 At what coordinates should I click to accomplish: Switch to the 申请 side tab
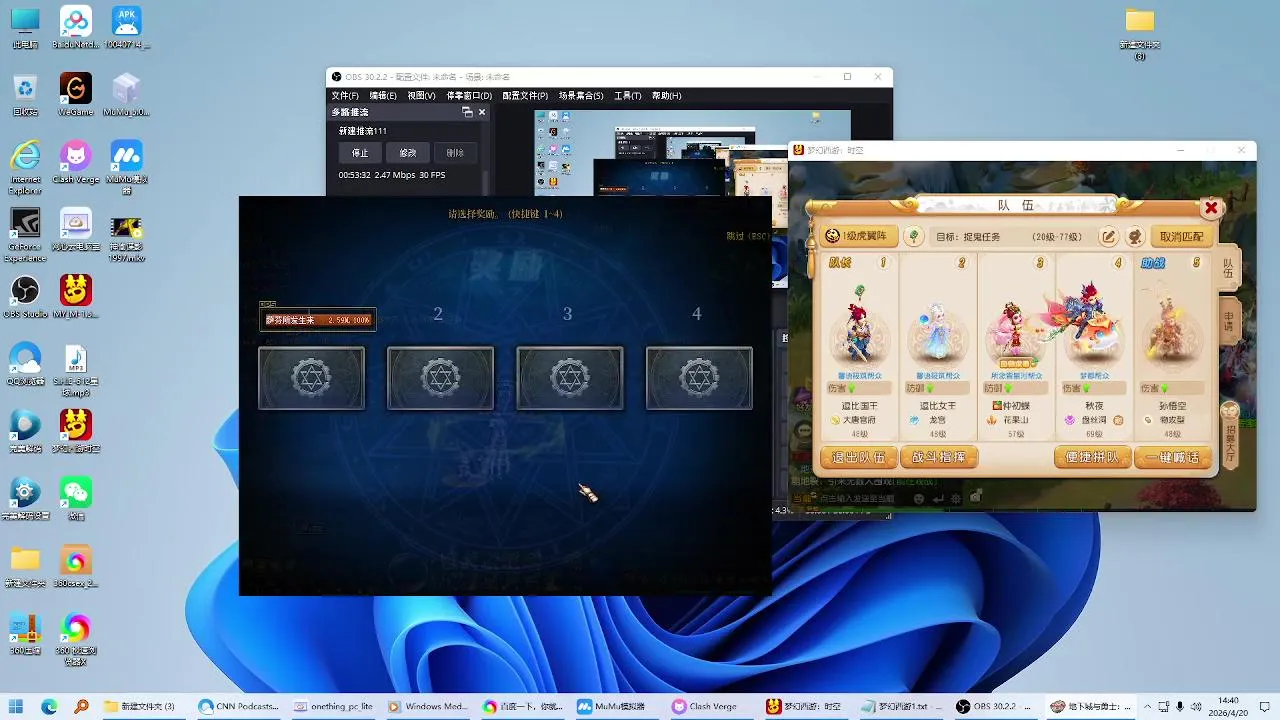pos(1228,322)
